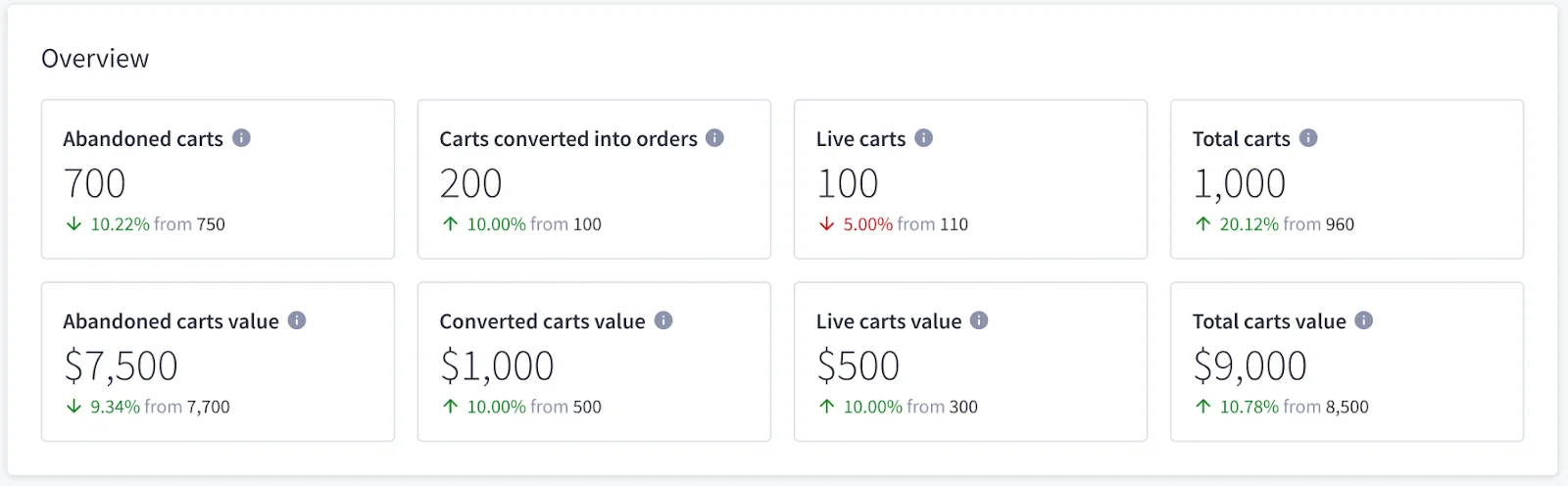The image size is (1568, 486).
Task: Click info icon beside Abandoned carts value
Action: 297,320
